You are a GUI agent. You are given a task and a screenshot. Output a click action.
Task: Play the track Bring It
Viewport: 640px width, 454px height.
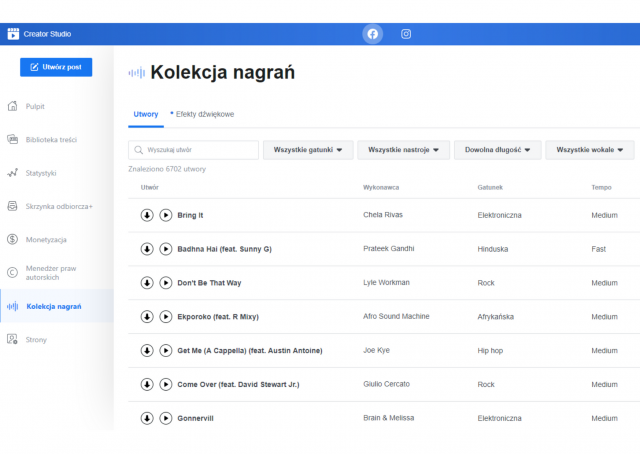point(166,215)
